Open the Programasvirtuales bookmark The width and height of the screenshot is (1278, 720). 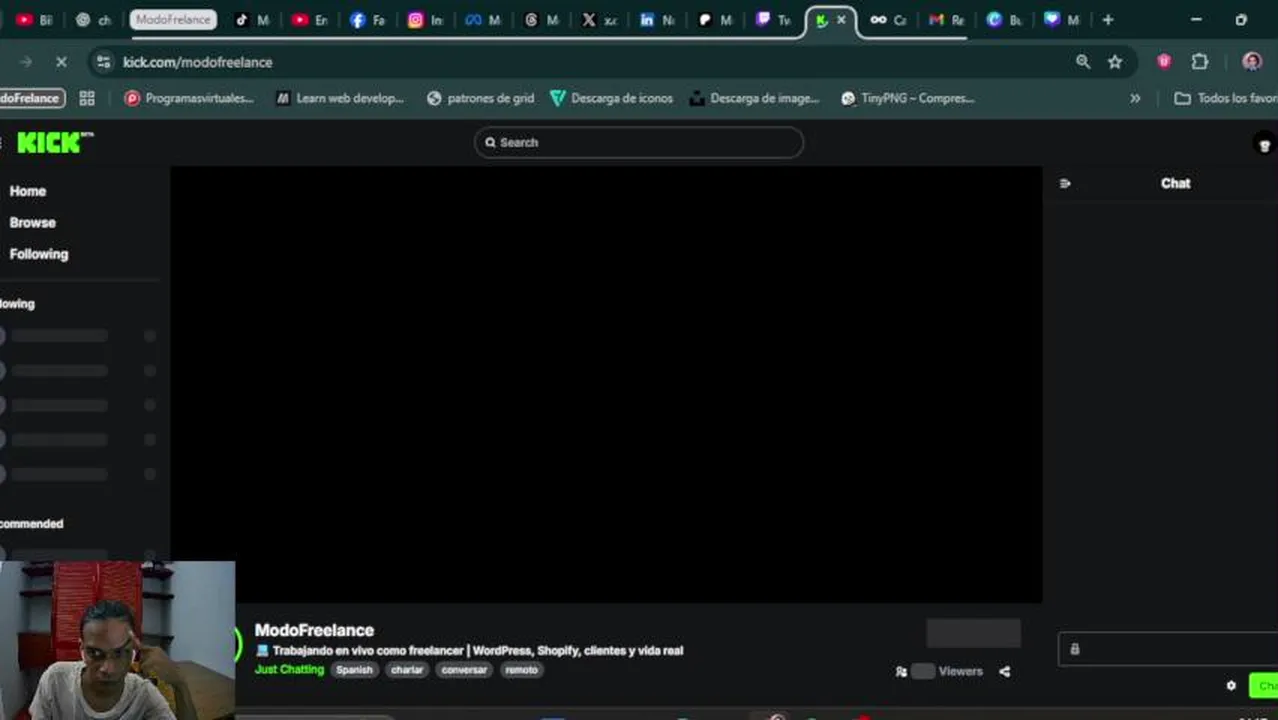click(x=188, y=98)
